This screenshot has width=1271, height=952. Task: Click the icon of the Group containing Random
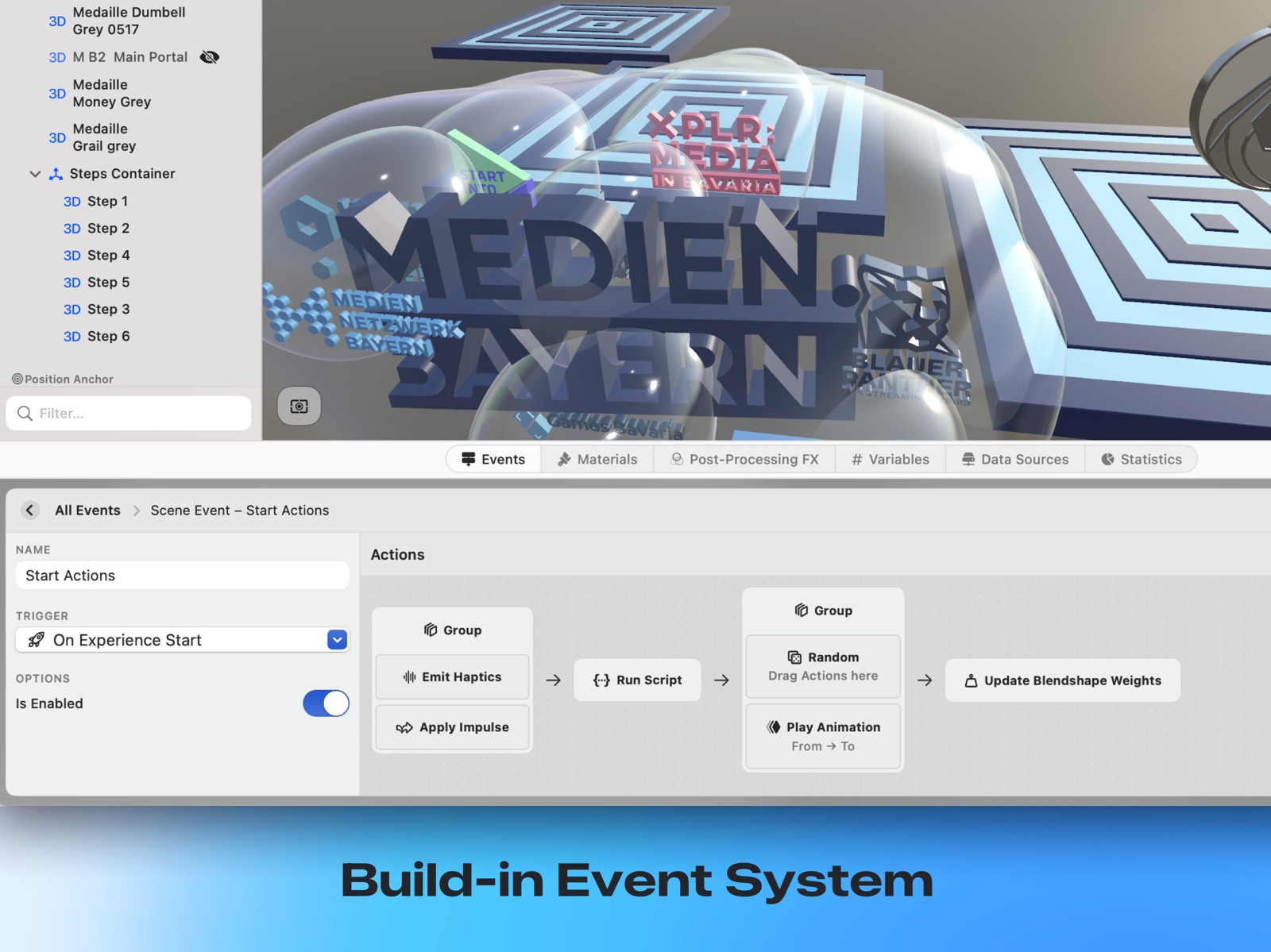click(x=802, y=610)
